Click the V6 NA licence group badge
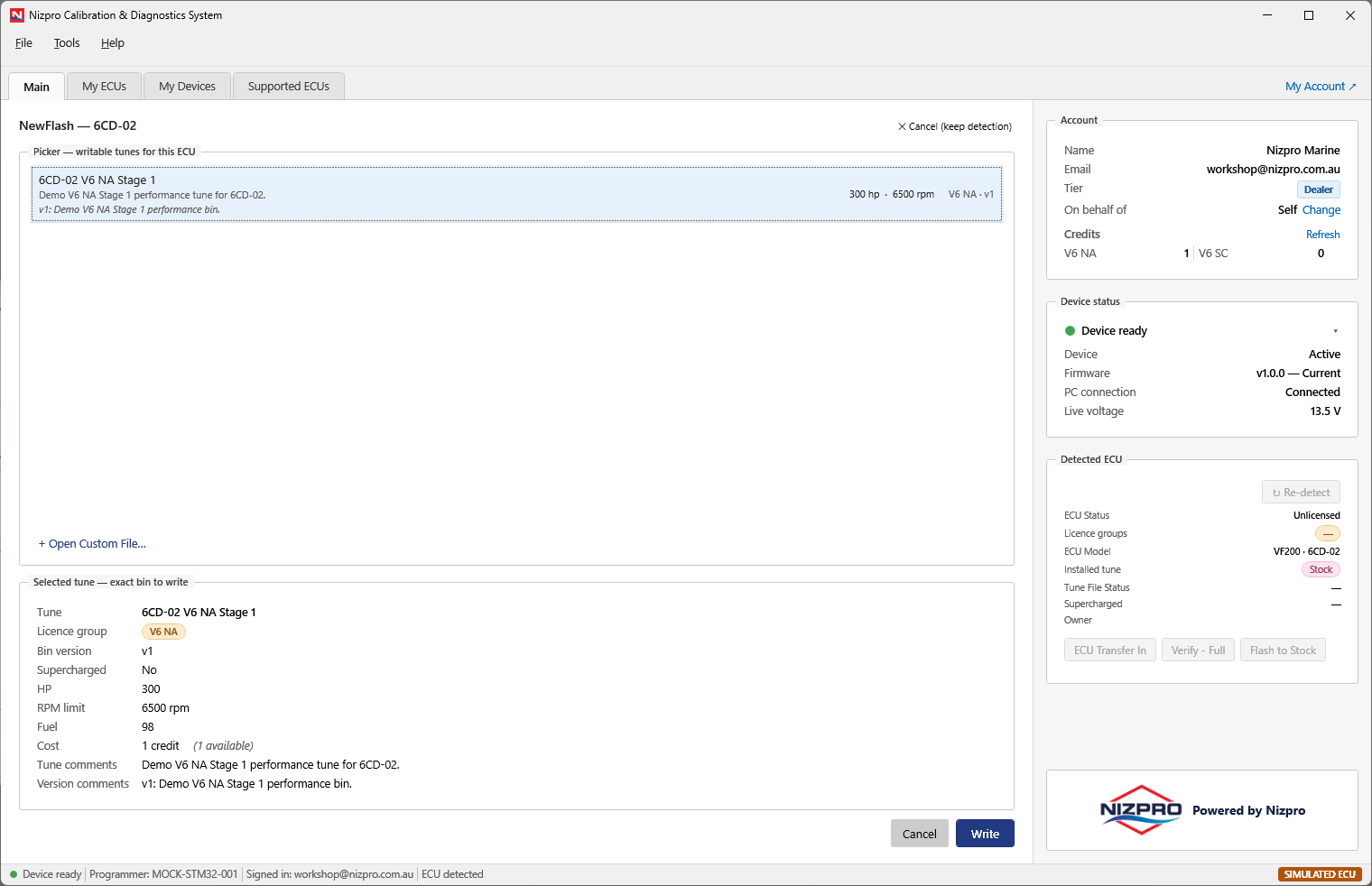The height and width of the screenshot is (886, 1372). pos(163,632)
